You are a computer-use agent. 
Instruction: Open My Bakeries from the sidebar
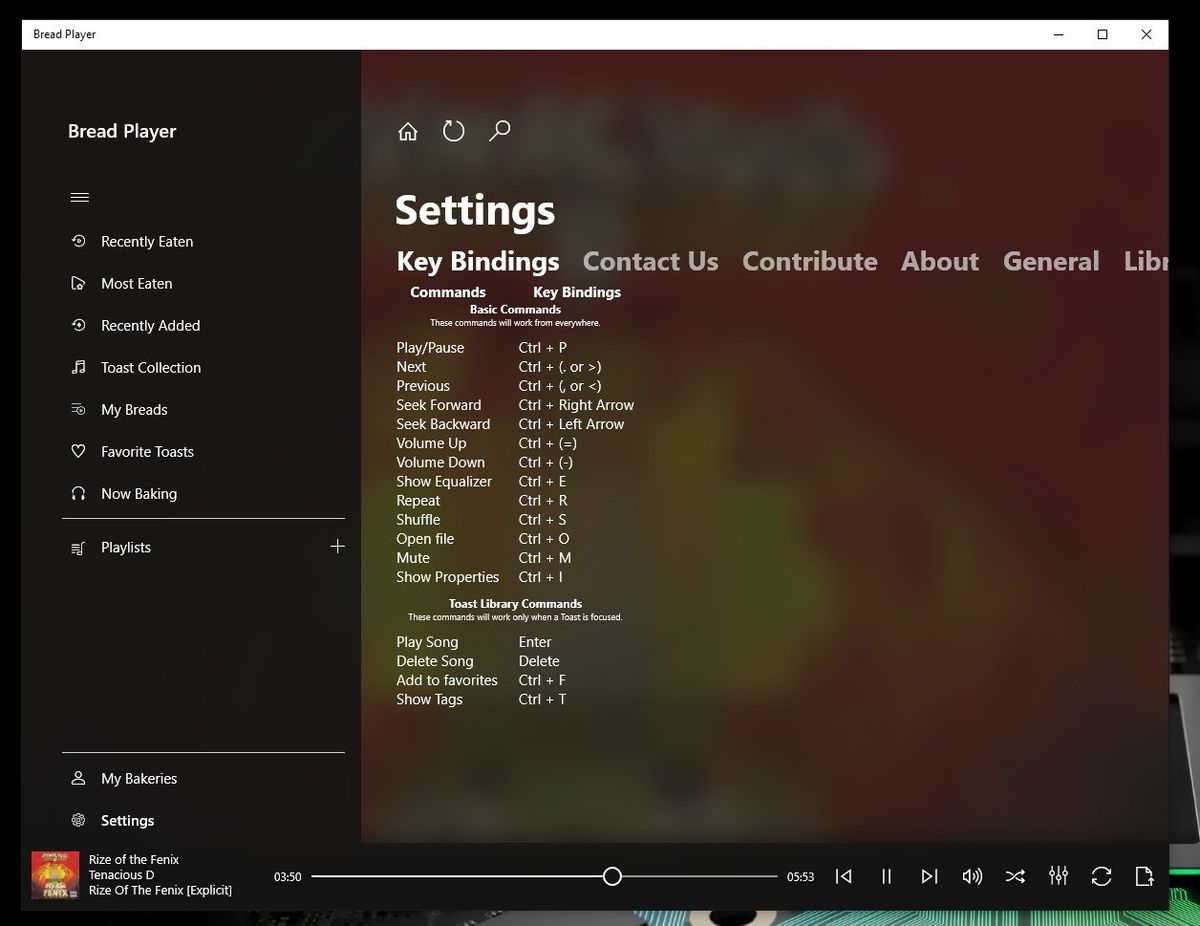pos(138,778)
